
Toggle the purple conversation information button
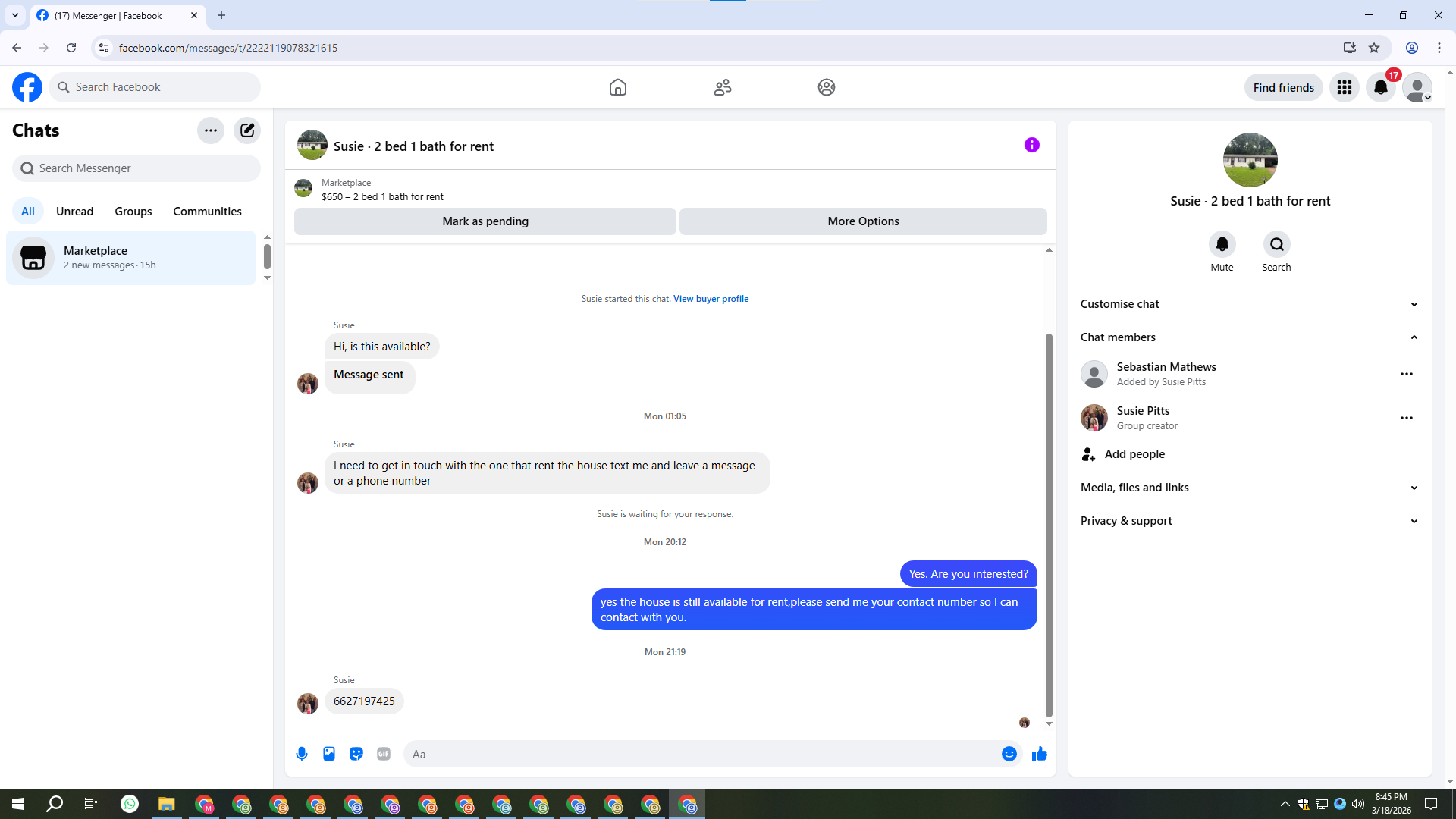tap(1032, 145)
